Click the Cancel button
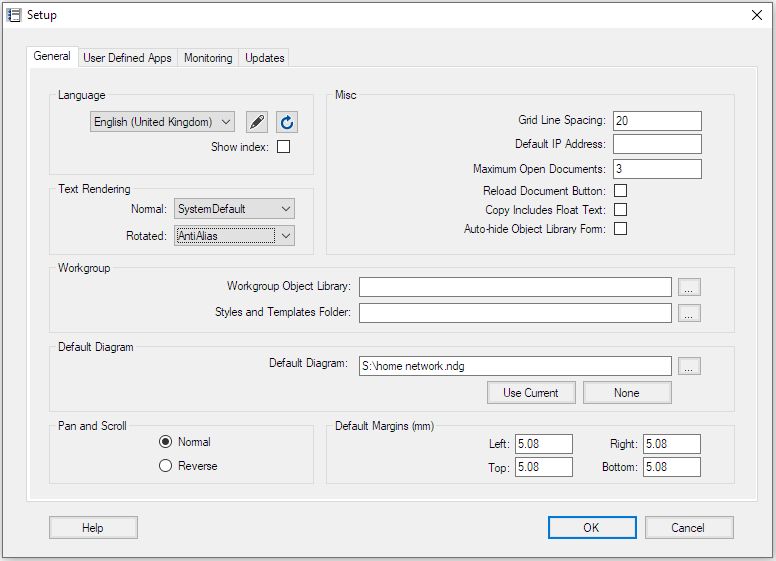Viewport: 776px width, 561px height. point(689,528)
